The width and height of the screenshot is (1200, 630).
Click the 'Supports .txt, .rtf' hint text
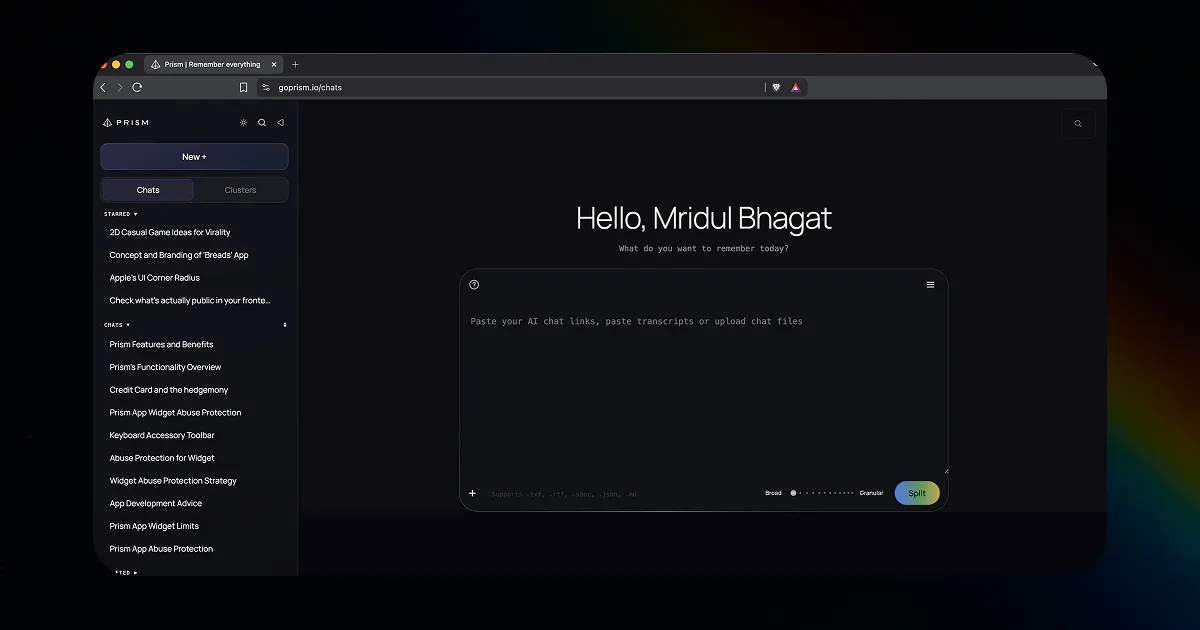pos(564,494)
